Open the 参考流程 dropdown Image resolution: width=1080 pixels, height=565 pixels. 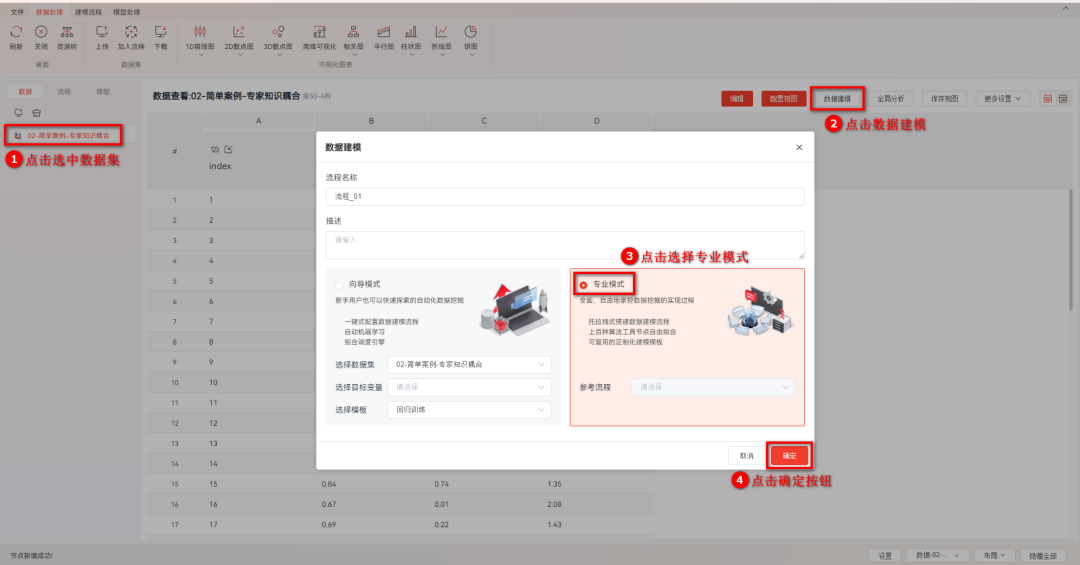point(713,387)
